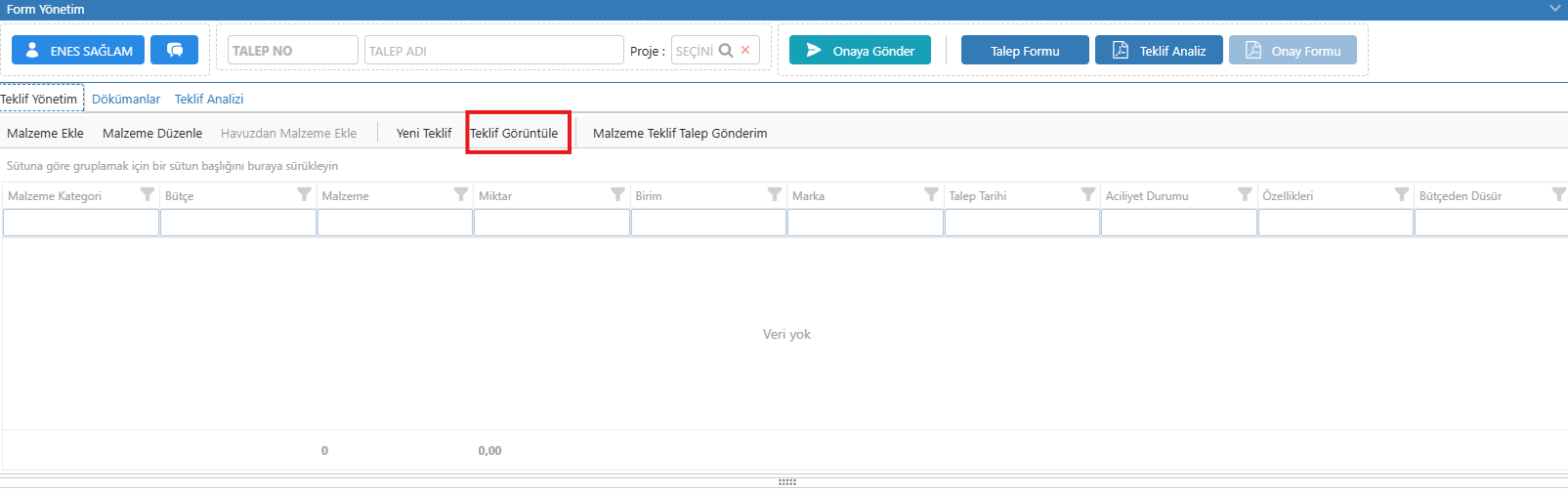Open the filter icon on Aciliyet Durumu column

point(1245,195)
